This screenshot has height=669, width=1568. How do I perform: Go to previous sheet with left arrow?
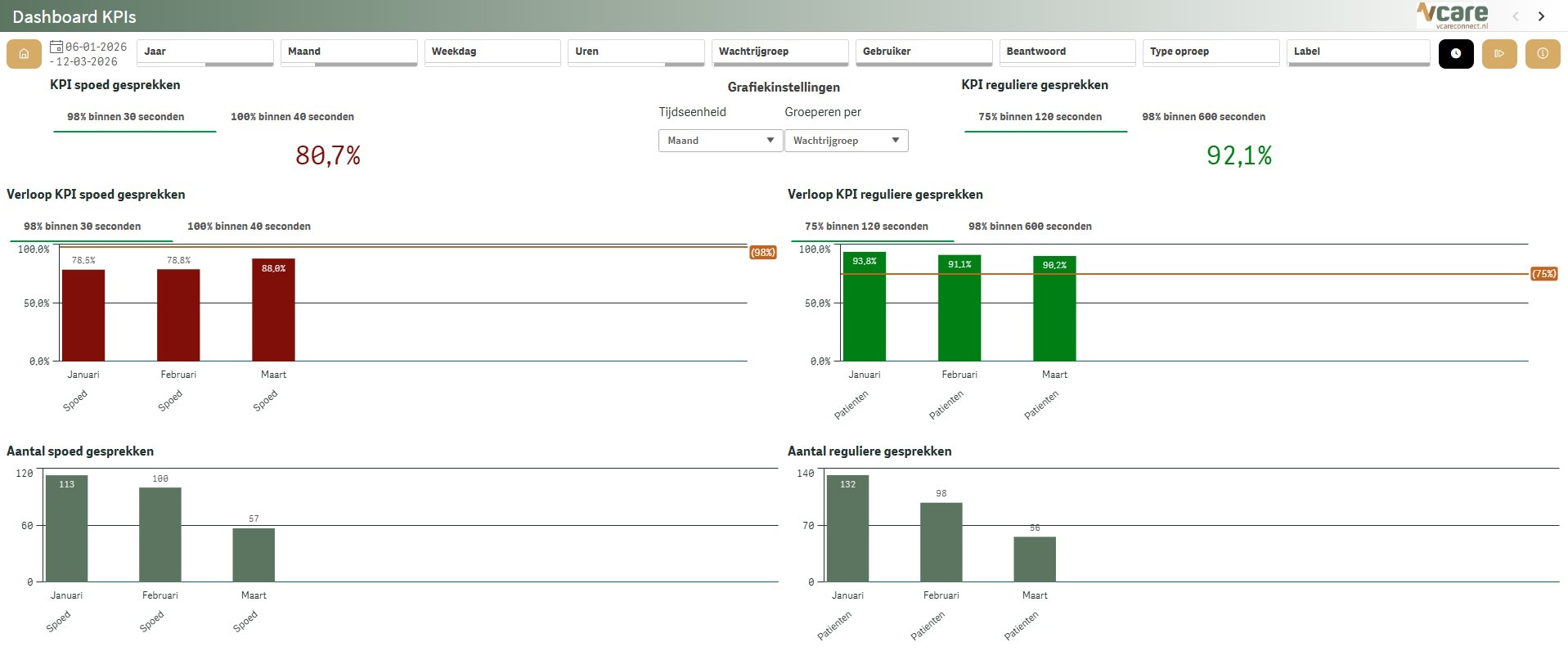pos(1515,16)
